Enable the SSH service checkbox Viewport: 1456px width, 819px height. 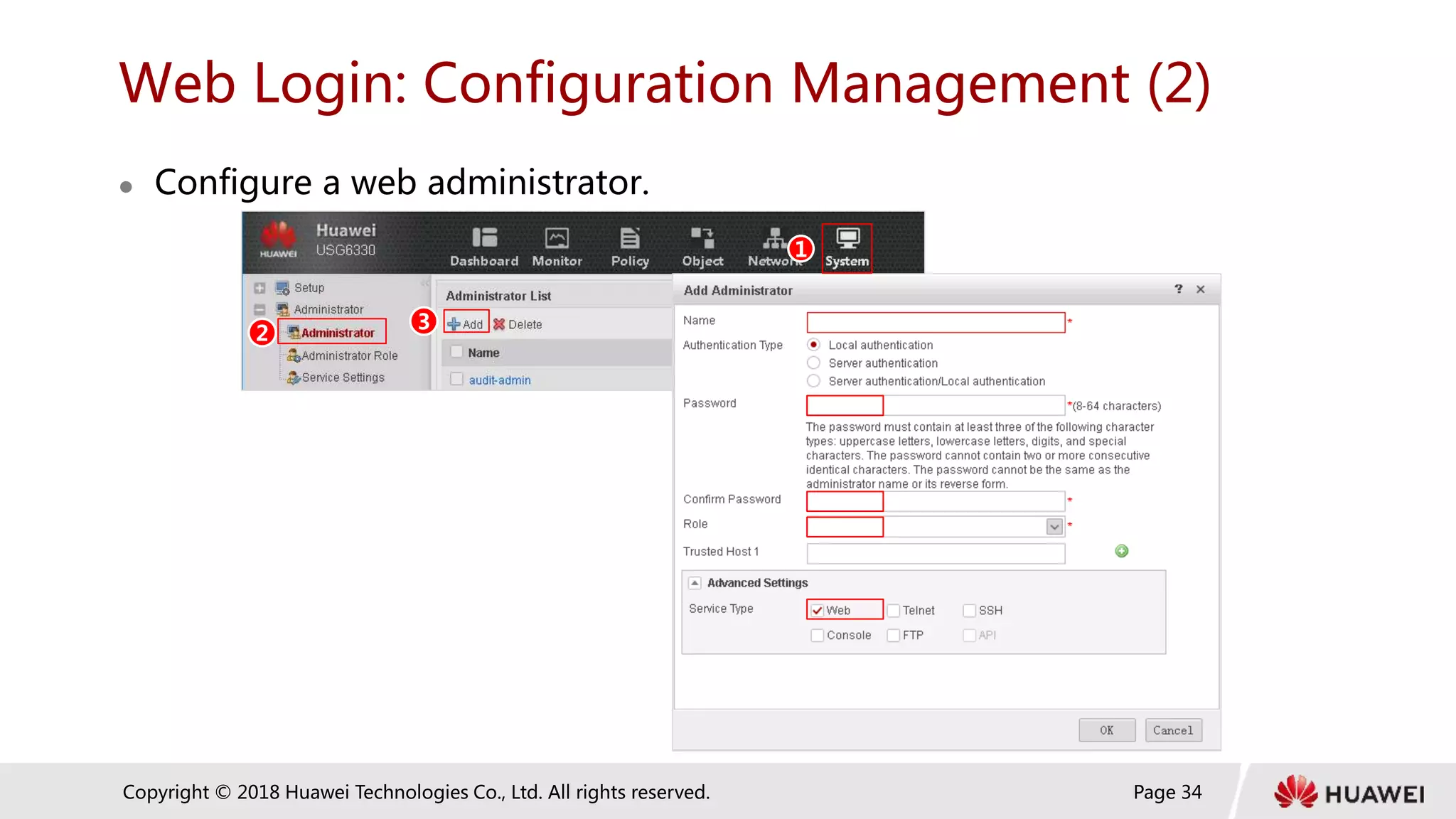(x=969, y=611)
